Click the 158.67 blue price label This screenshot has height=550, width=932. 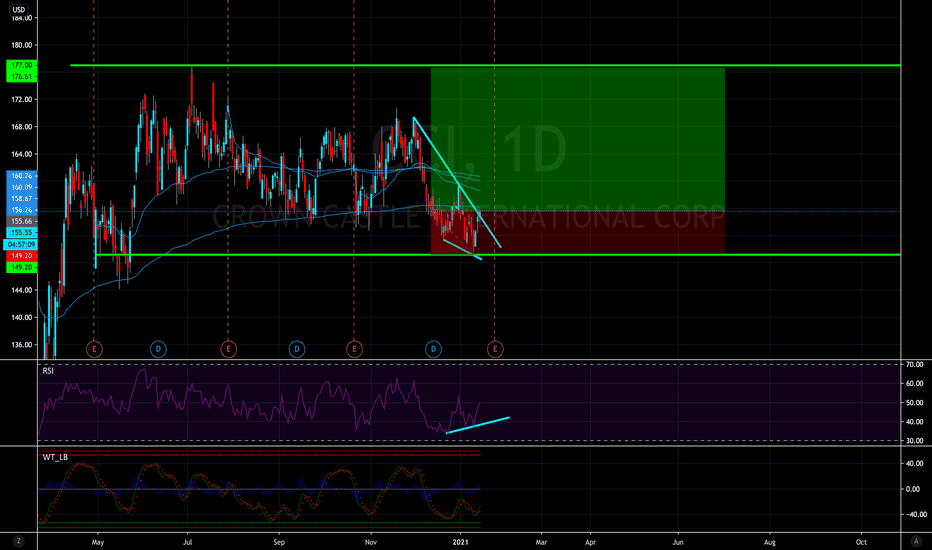coord(21,199)
